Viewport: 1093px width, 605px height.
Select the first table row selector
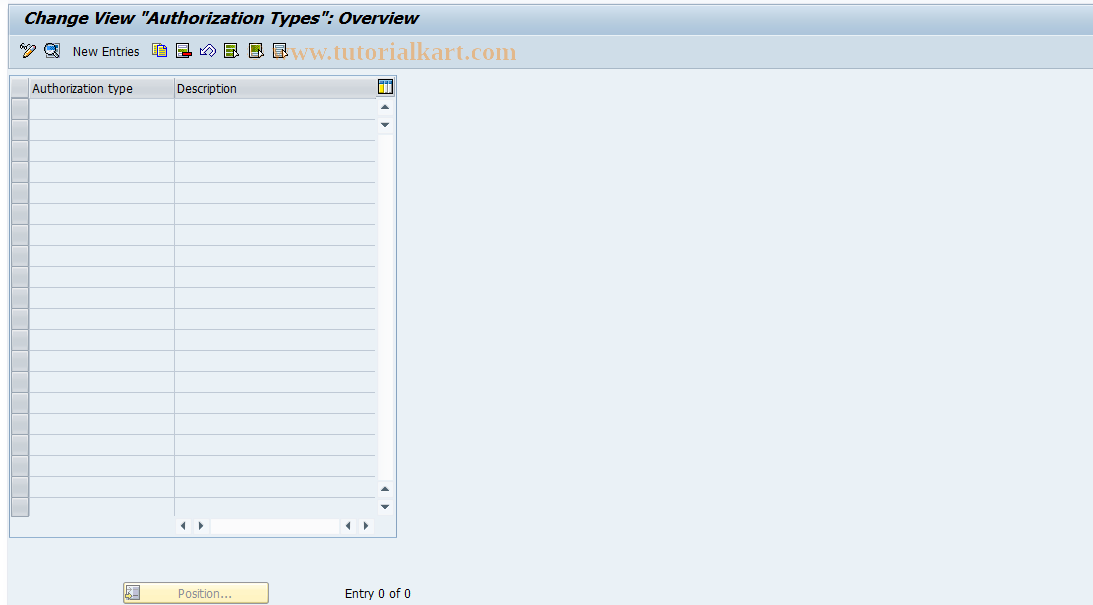coord(20,109)
